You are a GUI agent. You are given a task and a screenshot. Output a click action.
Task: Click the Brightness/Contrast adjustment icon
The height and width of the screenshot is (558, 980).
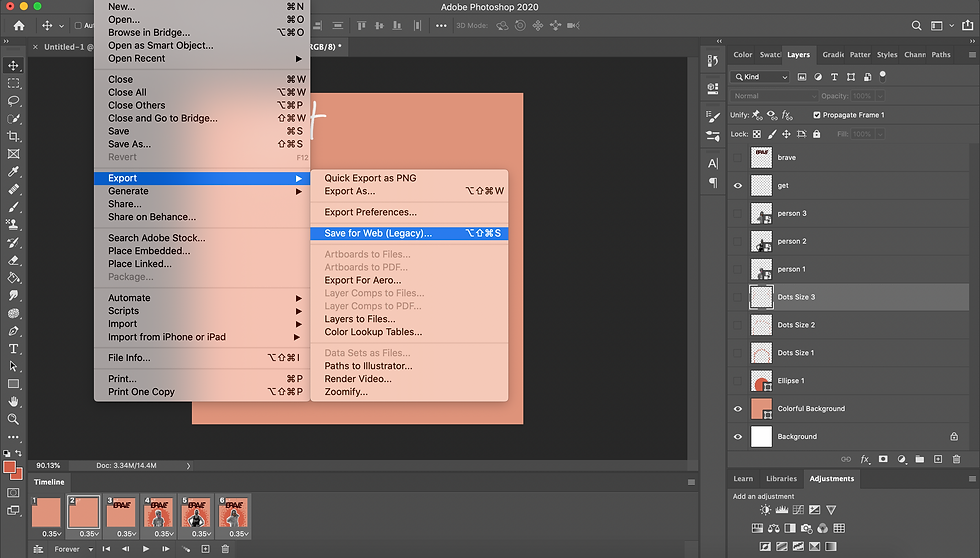click(x=765, y=510)
